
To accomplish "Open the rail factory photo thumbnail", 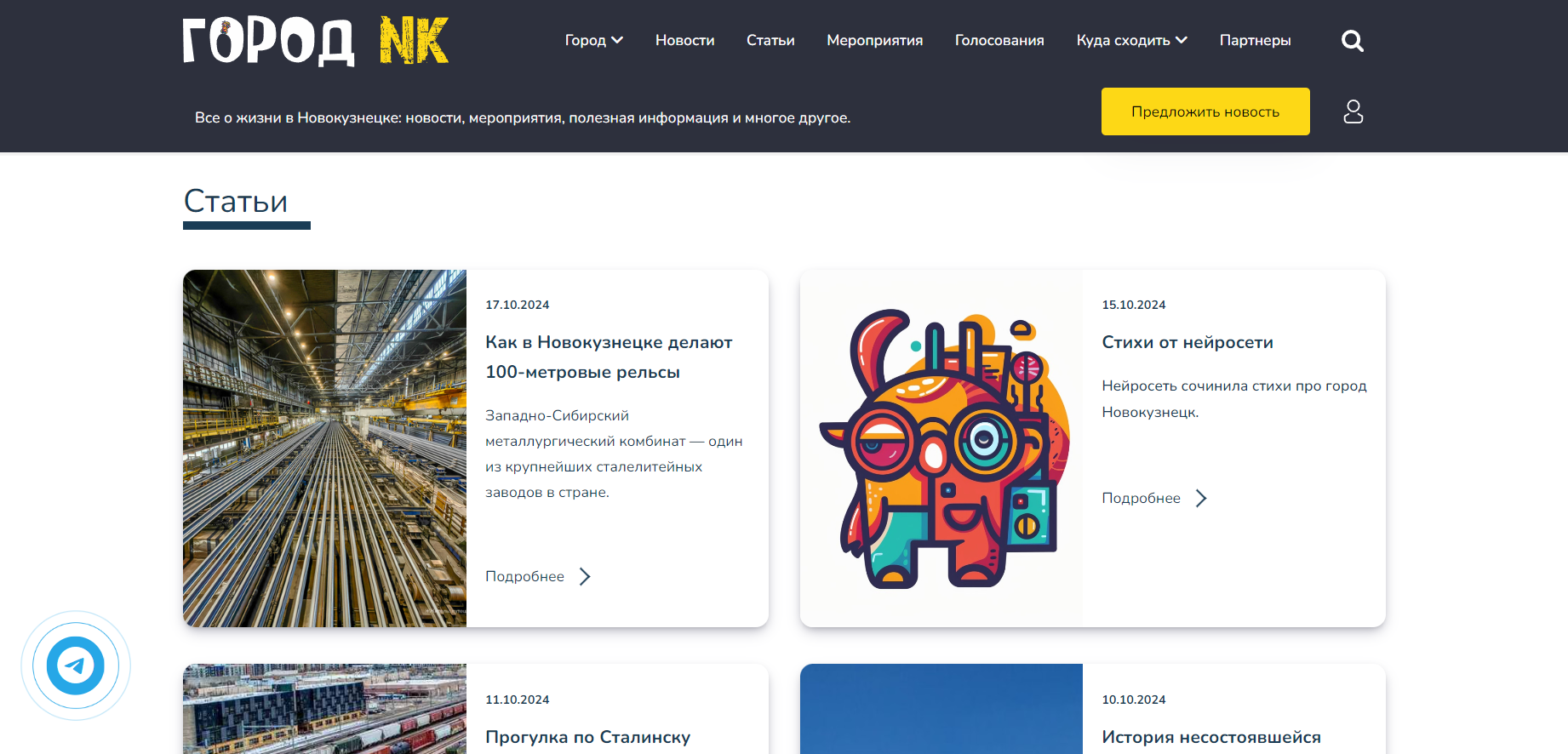I will [x=324, y=448].
